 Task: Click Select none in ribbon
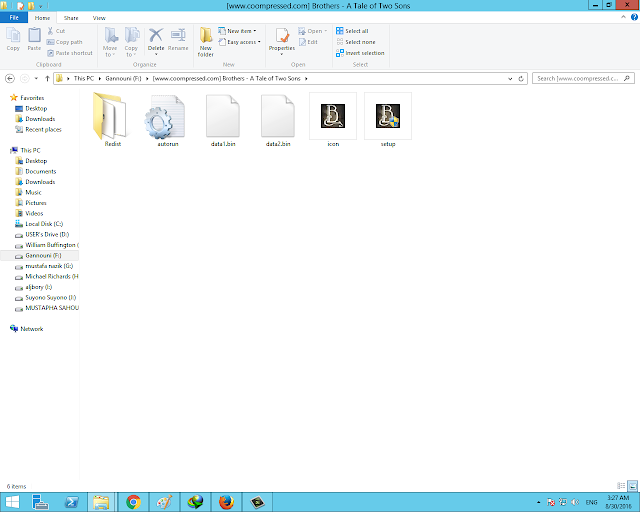click(356, 42)
